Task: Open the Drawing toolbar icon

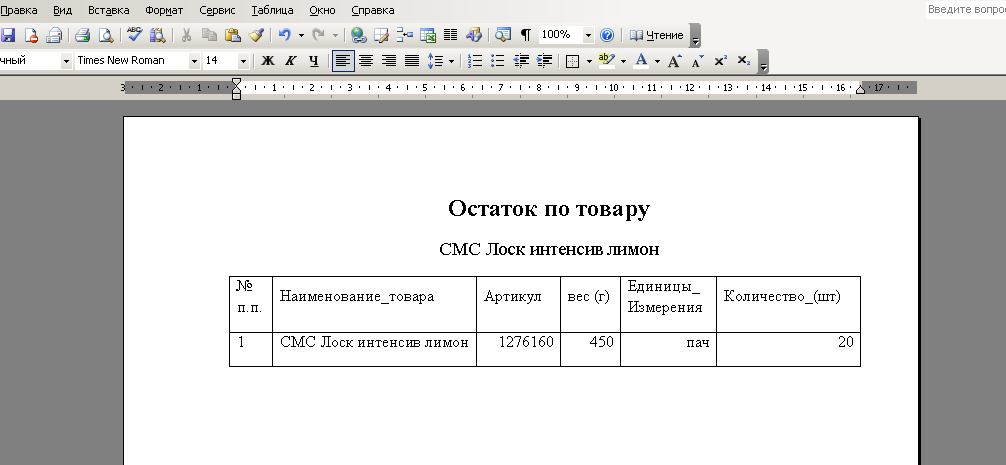Action: click(x=473, y=35)
